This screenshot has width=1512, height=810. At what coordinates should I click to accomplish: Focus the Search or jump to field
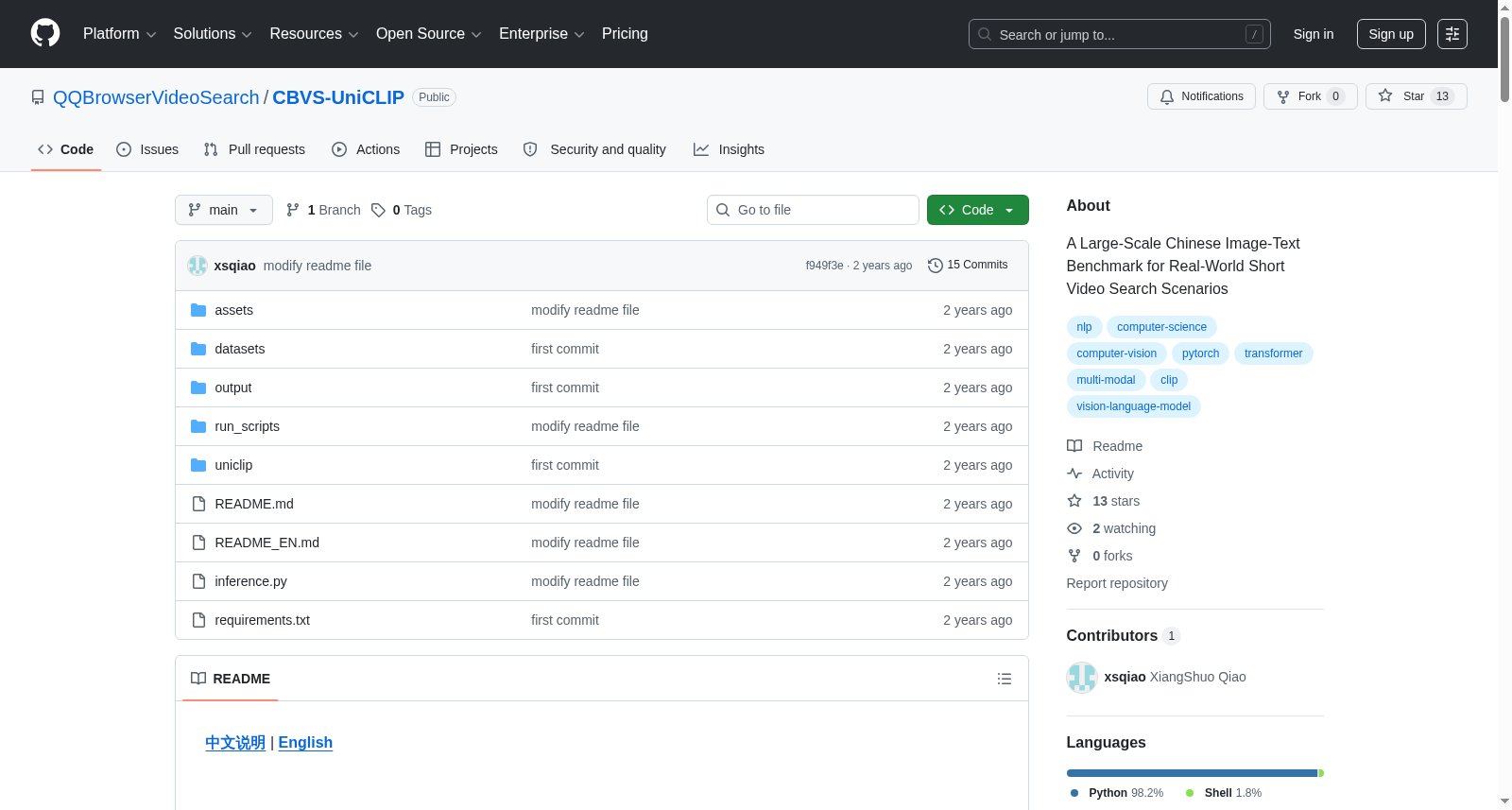pyautogui.click(x=1120, y=34)
